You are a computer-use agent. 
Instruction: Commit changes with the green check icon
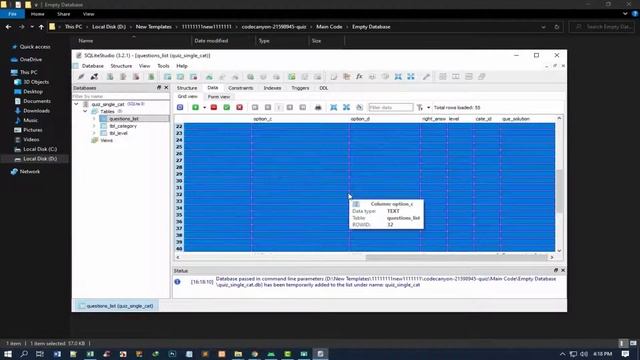(x=227, y=107)
